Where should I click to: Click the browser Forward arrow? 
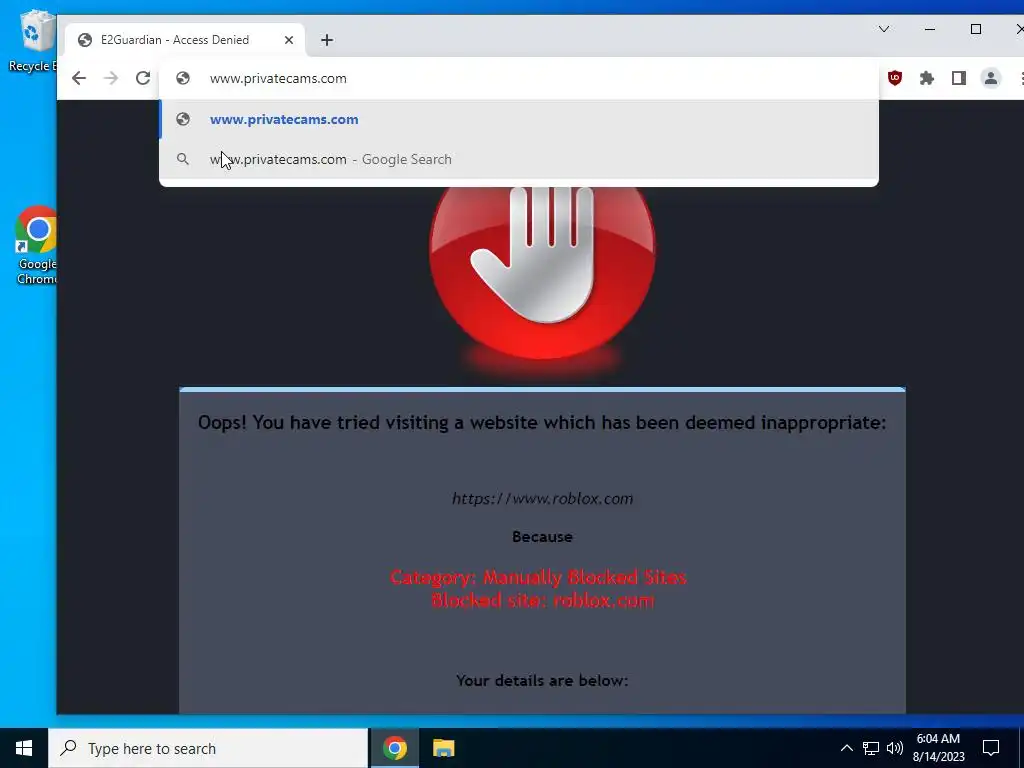tap(111, 78)
